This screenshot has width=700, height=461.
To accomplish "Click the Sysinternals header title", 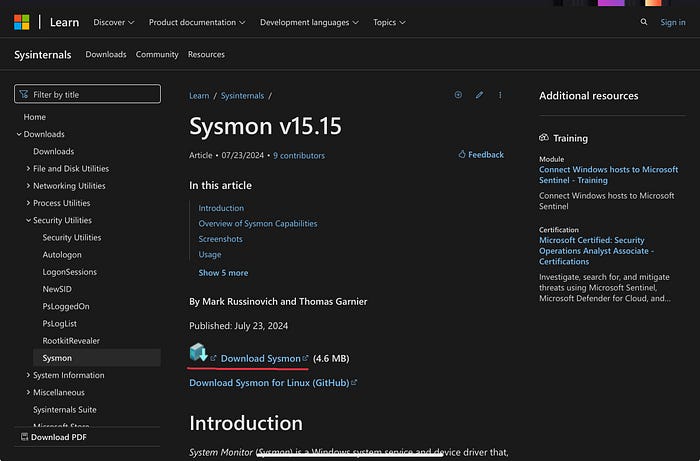I will coord(43,55).
